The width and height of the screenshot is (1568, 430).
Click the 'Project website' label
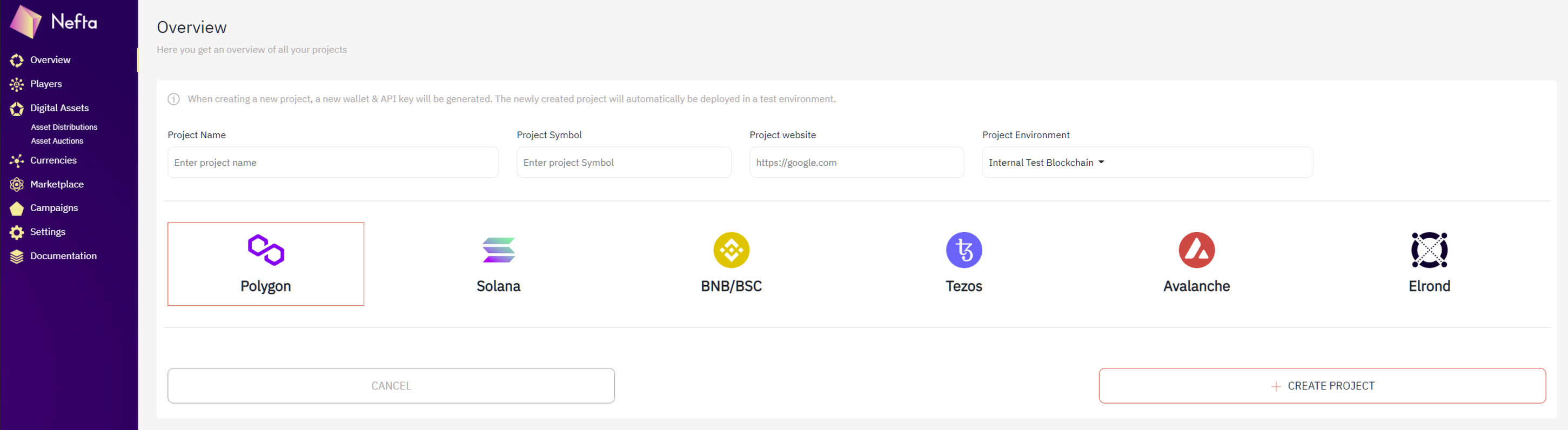tap(783, 135)
